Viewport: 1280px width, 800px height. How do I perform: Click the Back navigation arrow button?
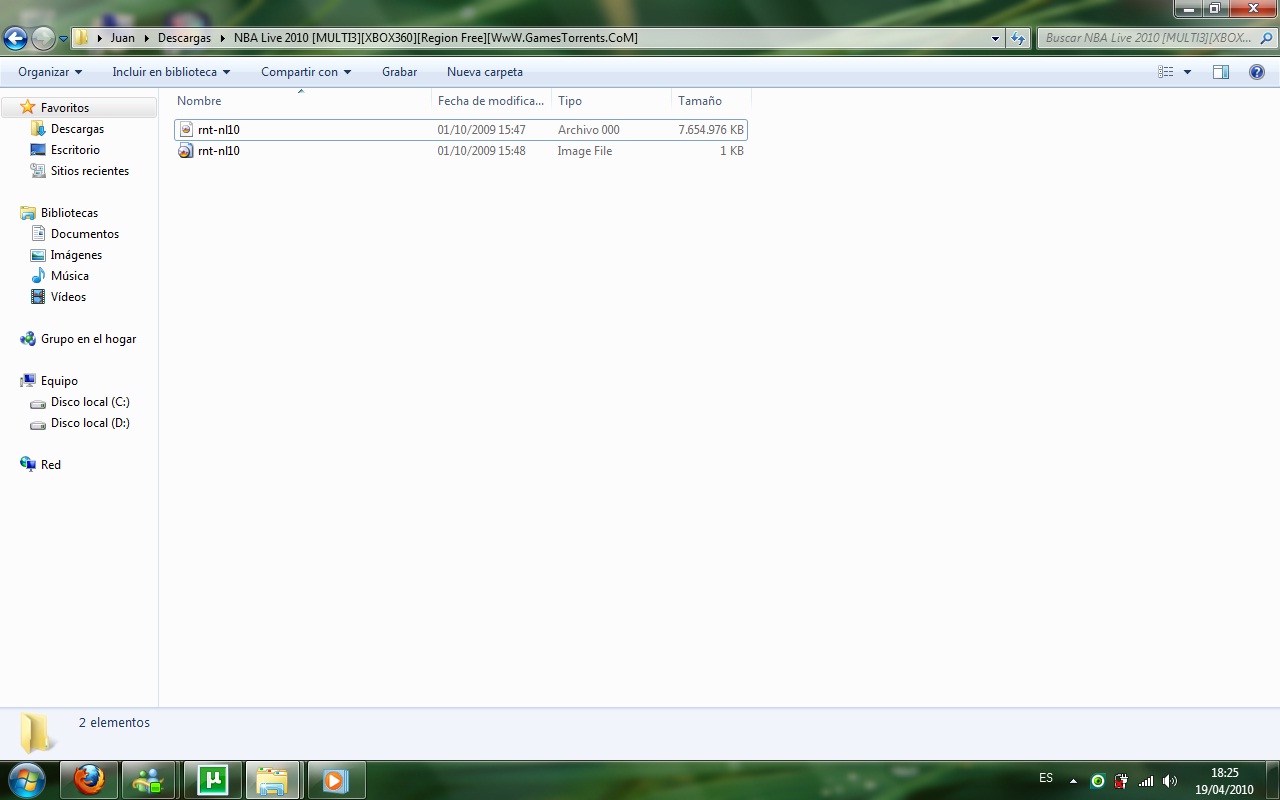pos(16,39)
